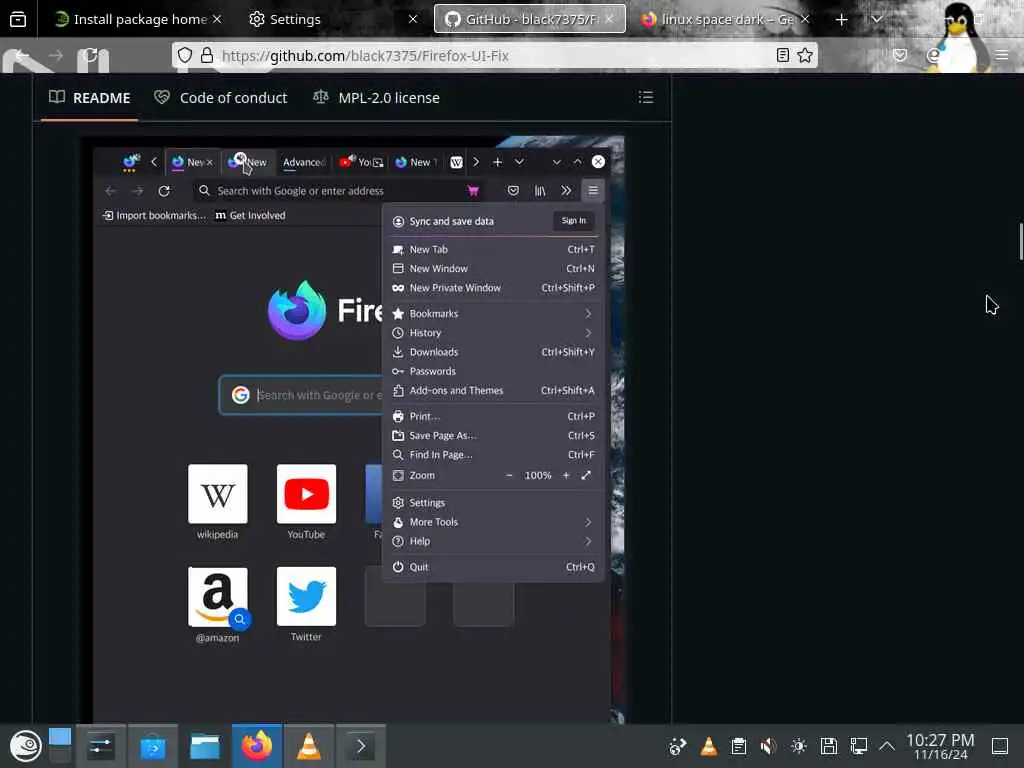Viewport: 1024px width, 768px height.
Task: Expand the list all tabs dropdown
Action: 876,20
